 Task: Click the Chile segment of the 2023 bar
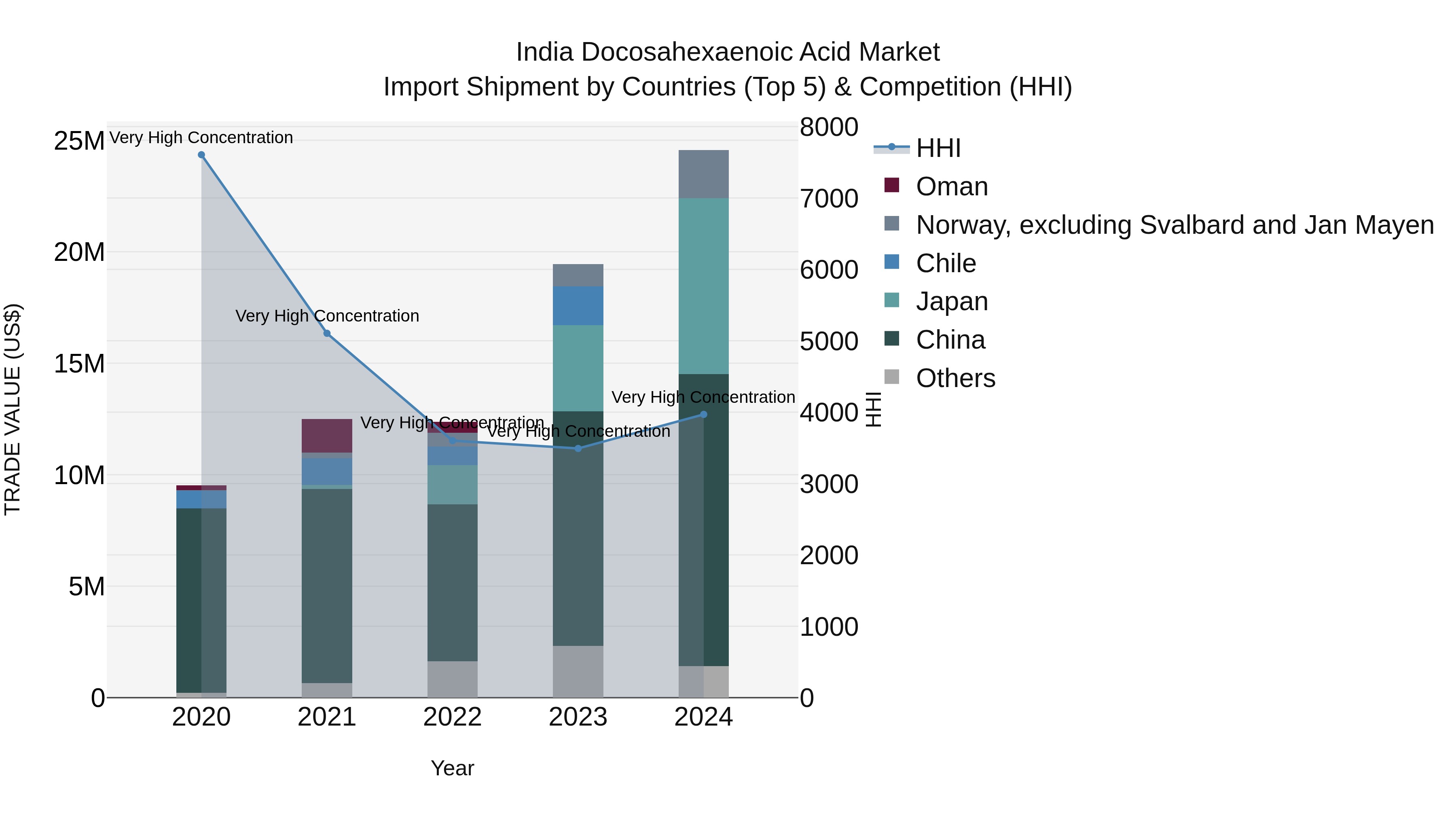pyautogui.click(x=578, y=306)
